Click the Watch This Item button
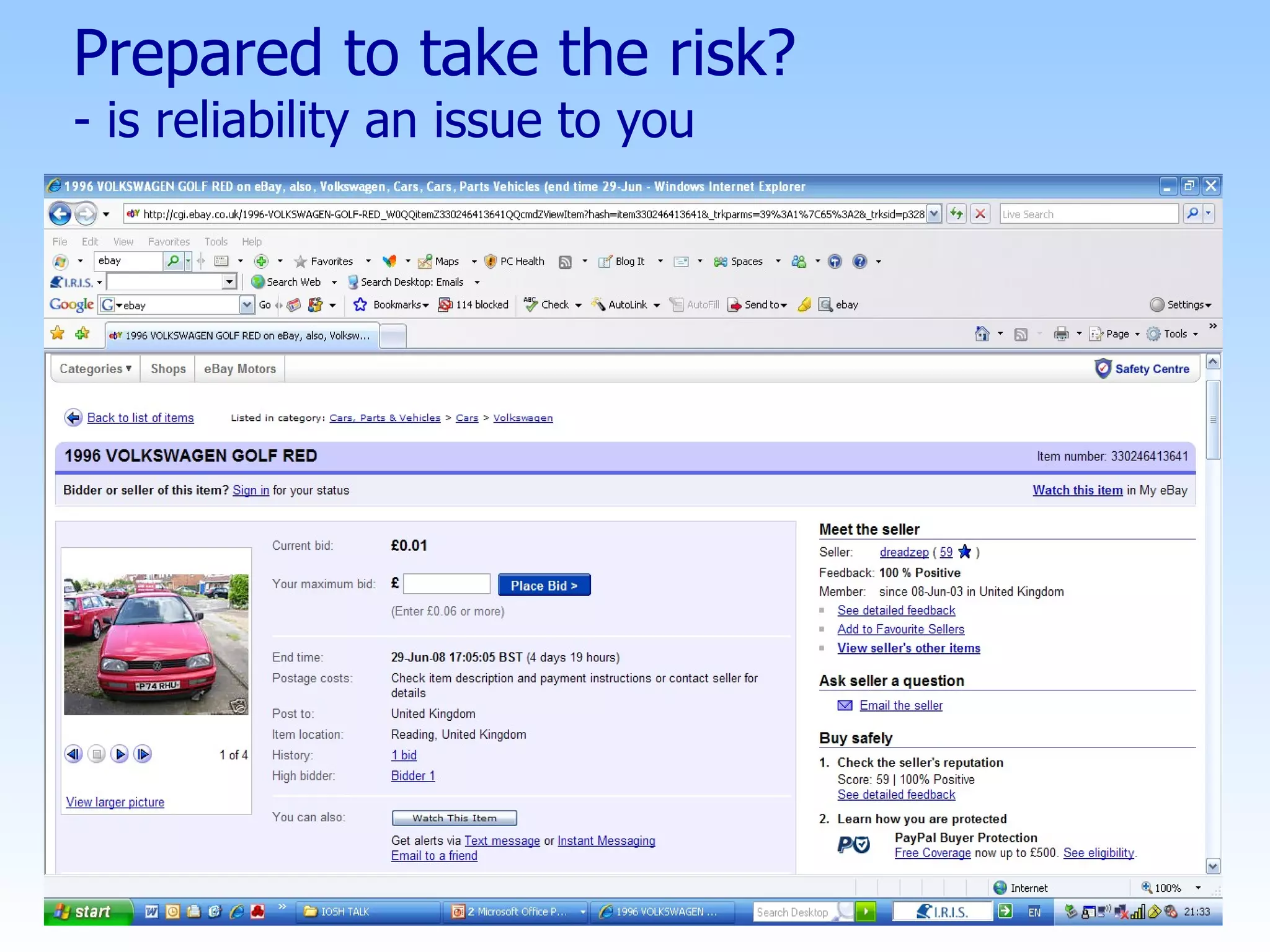Image resolution: width=1270 pixels, height=952 pixels. [455, 818]
